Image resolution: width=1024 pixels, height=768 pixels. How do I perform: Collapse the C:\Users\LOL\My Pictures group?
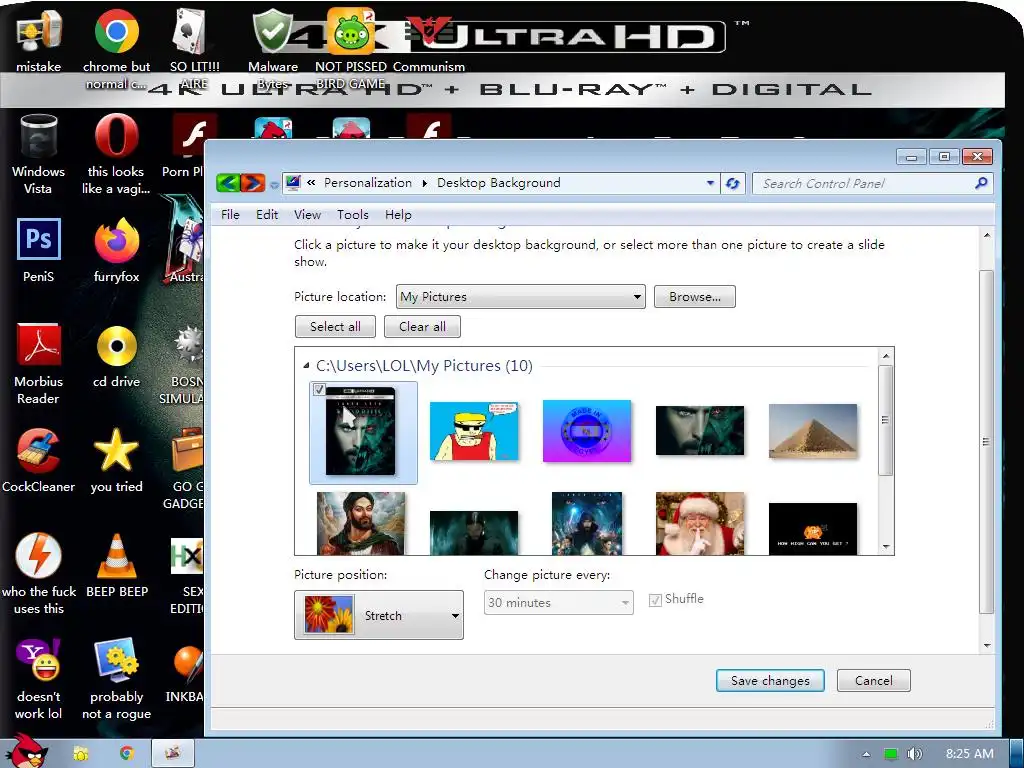pyautogui.click(x=306, y=366)
